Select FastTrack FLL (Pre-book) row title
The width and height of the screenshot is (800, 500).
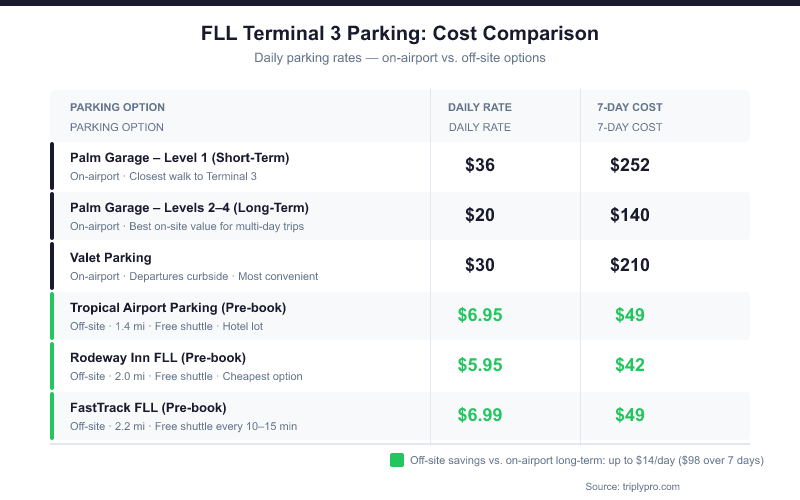tap(148, 408)
